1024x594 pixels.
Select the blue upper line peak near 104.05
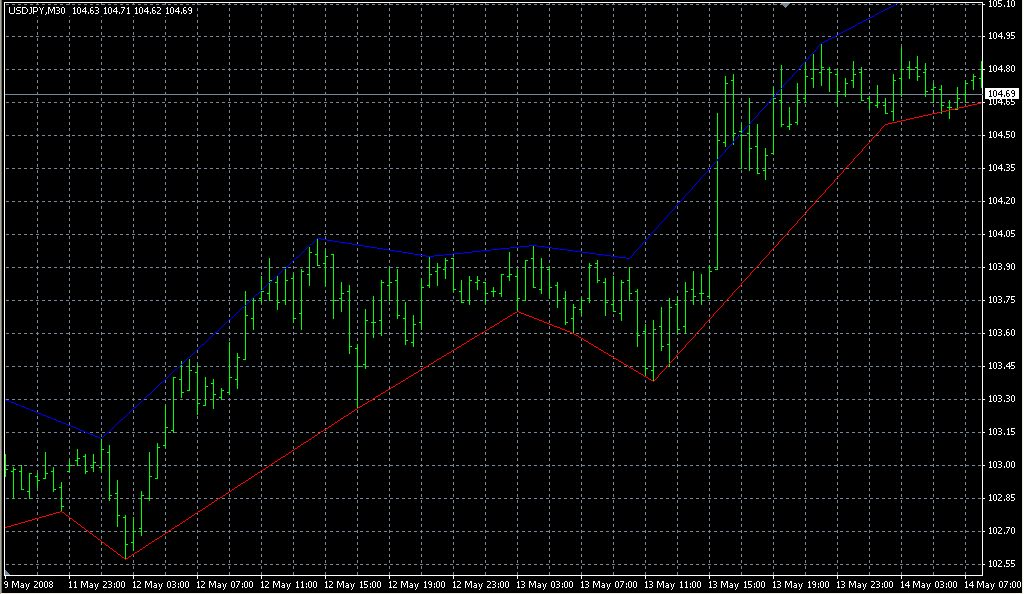pyautogui.click(x=319, y=238)
